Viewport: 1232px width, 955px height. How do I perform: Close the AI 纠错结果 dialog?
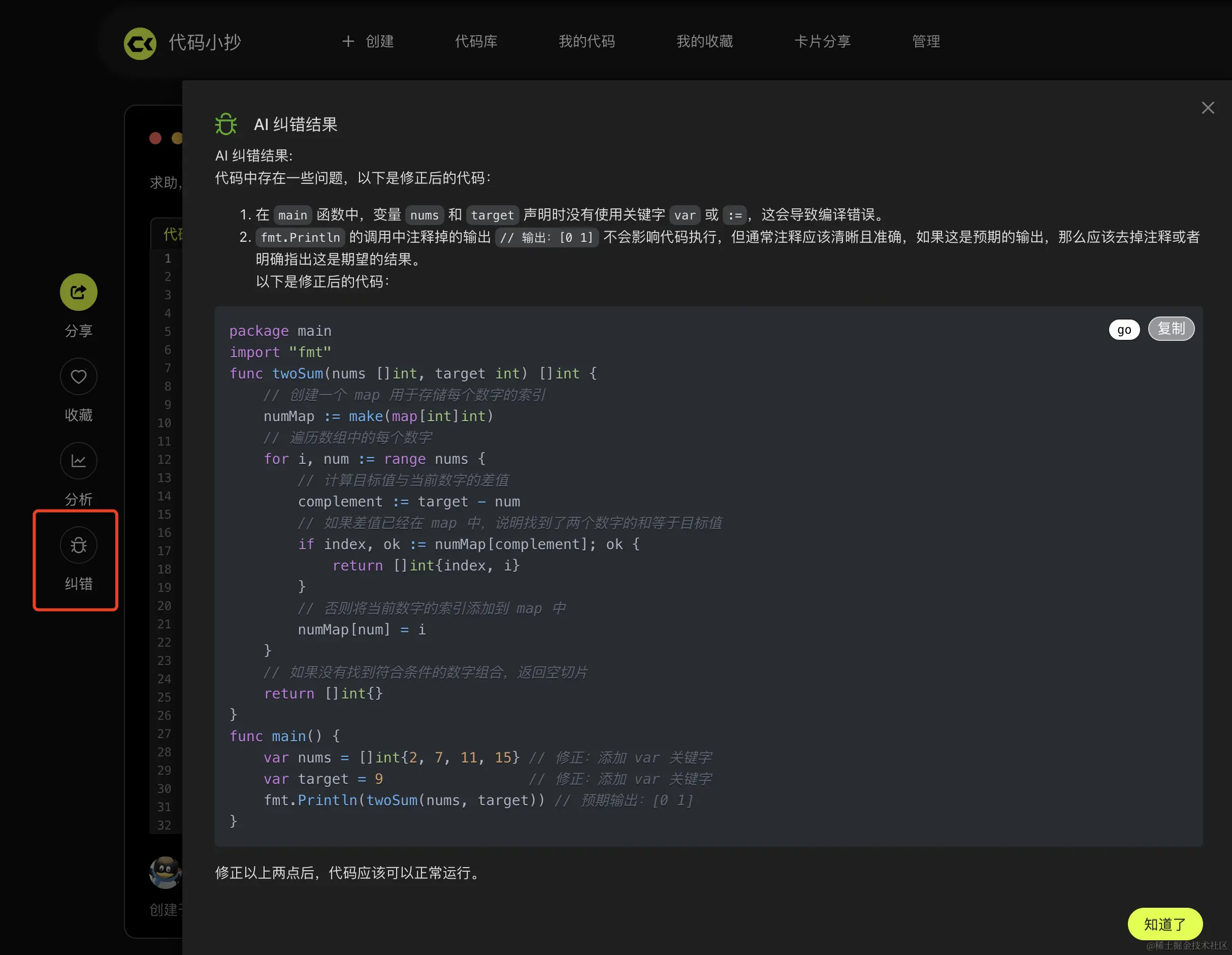pyautogui.click(x=1207, y=108)
